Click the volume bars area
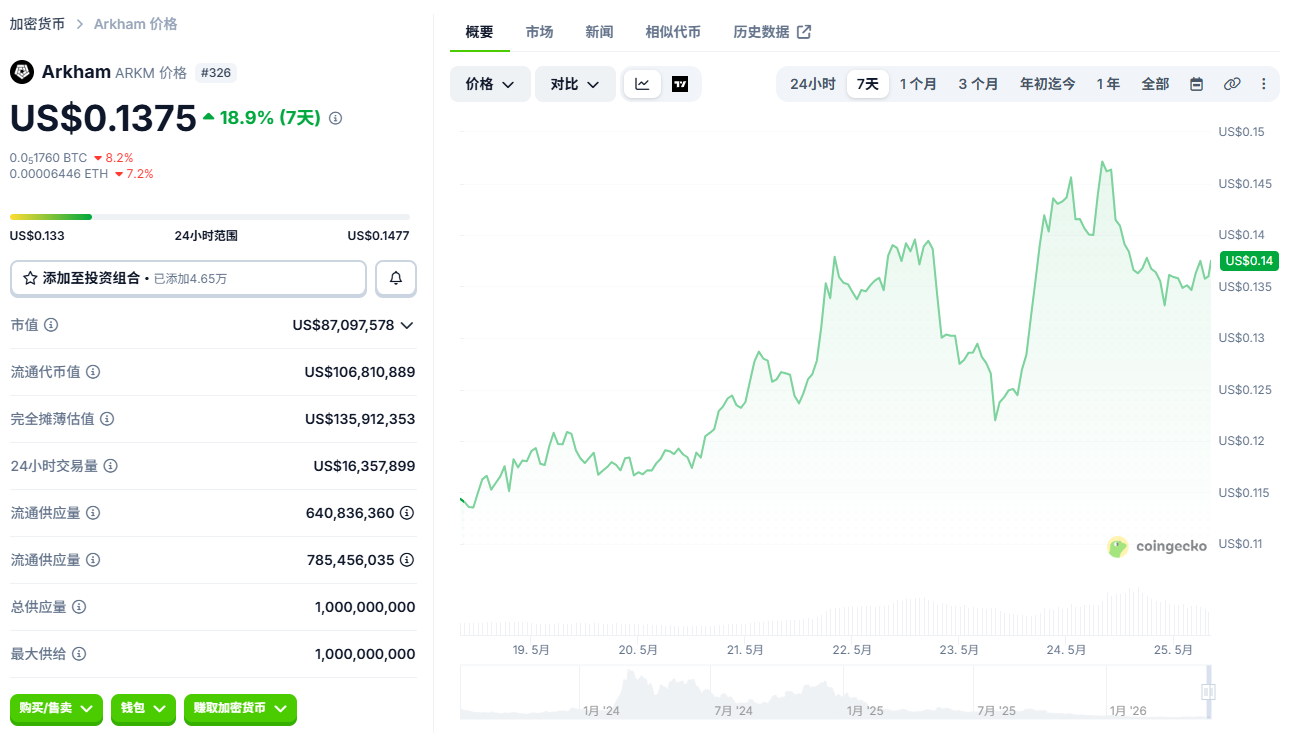The image size is (1298, 733). (x=835, y=612)
